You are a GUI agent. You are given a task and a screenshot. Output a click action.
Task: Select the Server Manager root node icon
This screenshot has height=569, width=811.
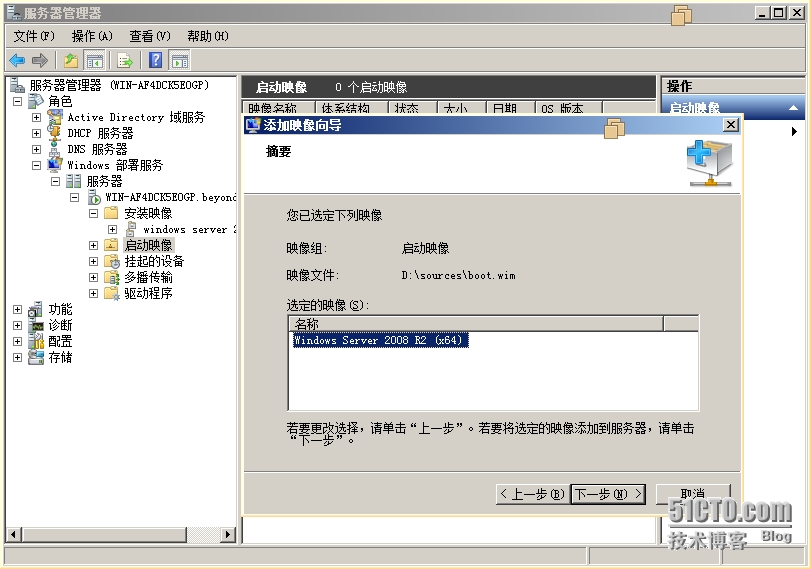[x=18, y=85]
